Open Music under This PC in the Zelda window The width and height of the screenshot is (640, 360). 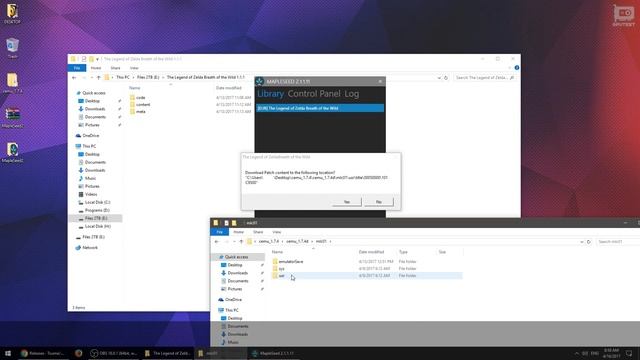(x=90, y=178)
